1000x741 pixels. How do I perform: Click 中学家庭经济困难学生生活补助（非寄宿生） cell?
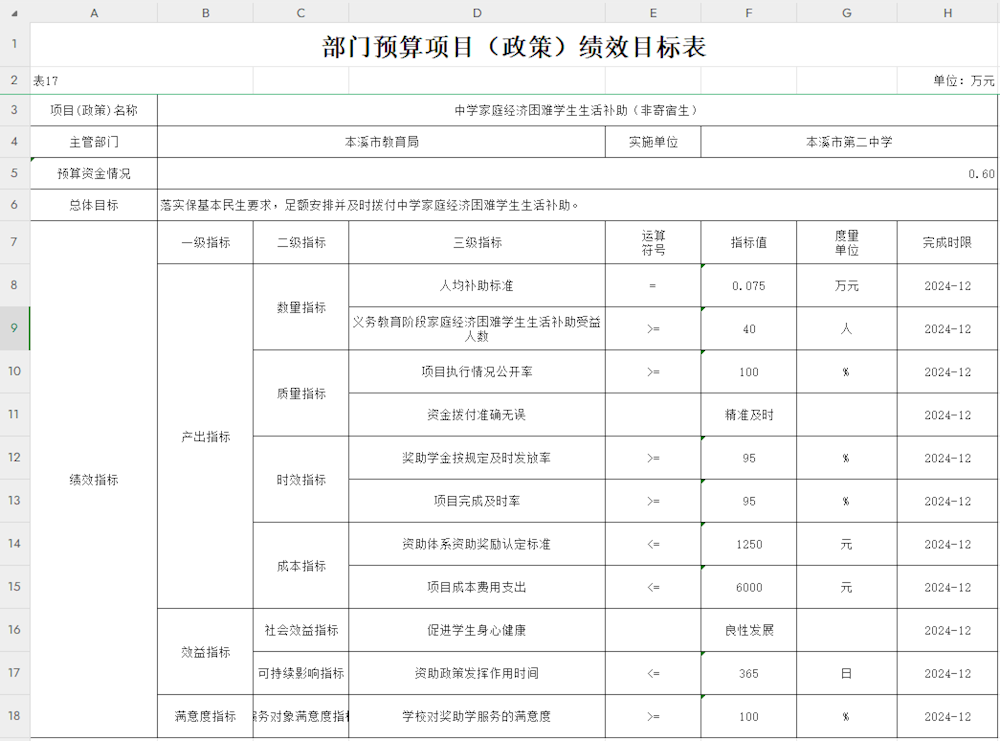[x=577, y=110]
